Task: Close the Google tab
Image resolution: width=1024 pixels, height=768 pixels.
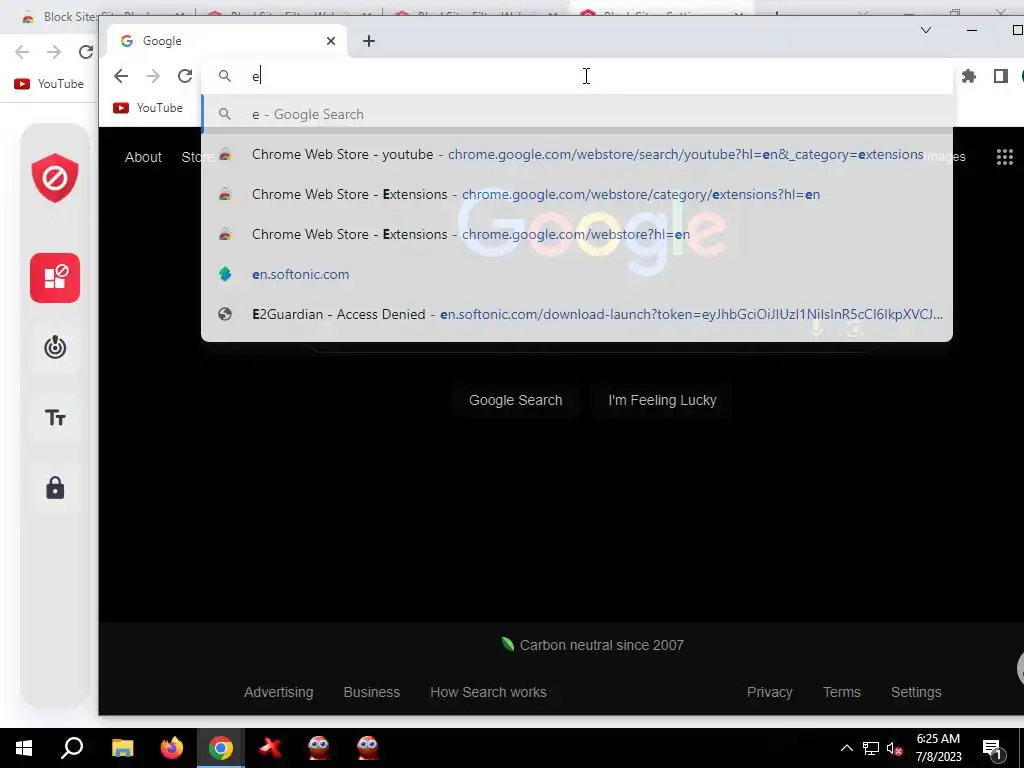Action: (331, 41)
